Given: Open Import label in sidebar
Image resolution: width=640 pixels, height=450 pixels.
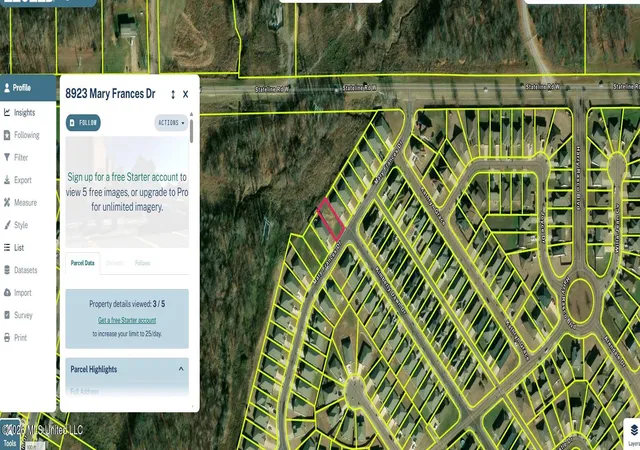Looking at the screenshot, I should (x=22, y=293).
